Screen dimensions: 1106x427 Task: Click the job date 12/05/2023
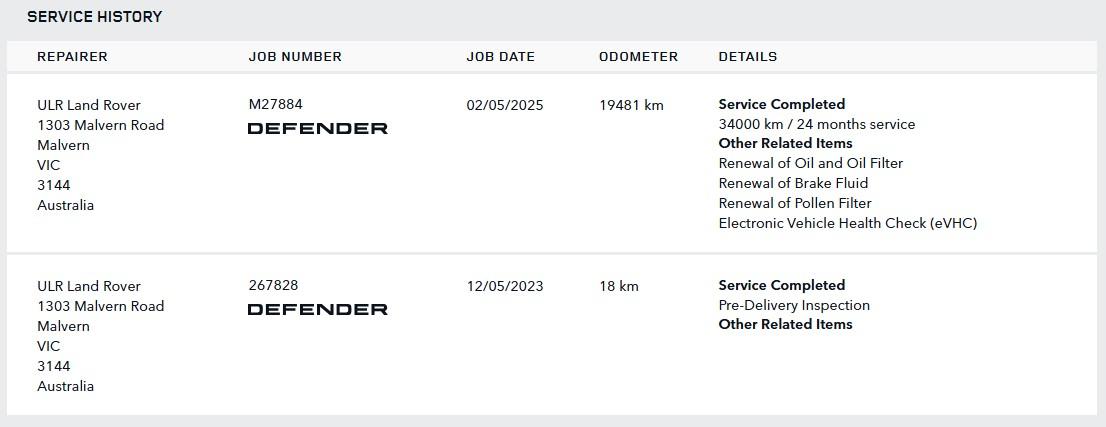coord(505,286)
